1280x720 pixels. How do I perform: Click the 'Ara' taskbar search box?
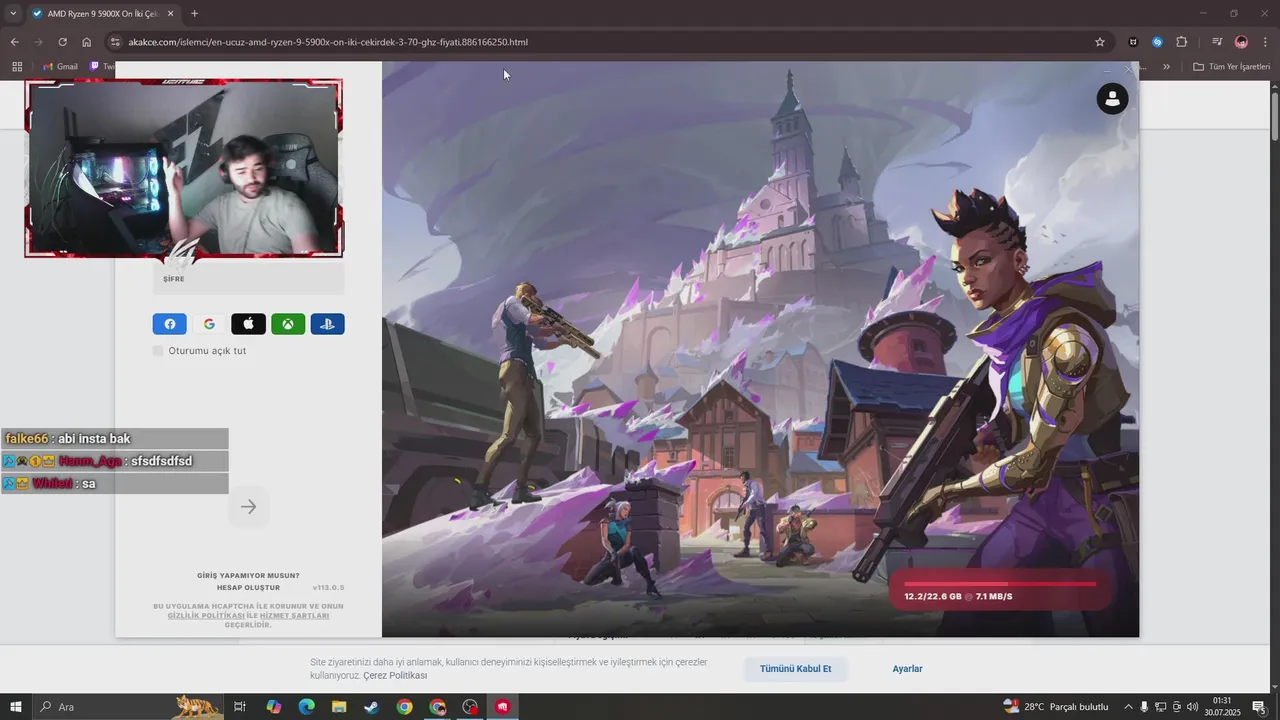click(x=130, y=707)
